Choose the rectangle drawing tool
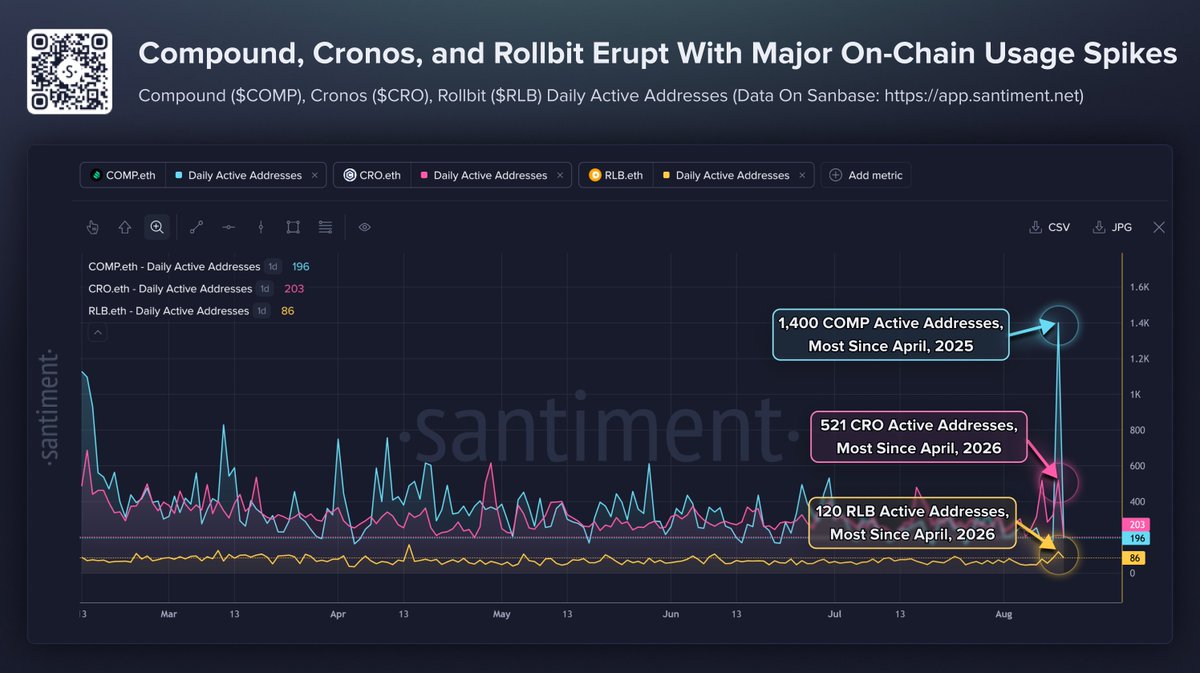Viewport: 1200px width, 673px height. (x=293, y=227)
